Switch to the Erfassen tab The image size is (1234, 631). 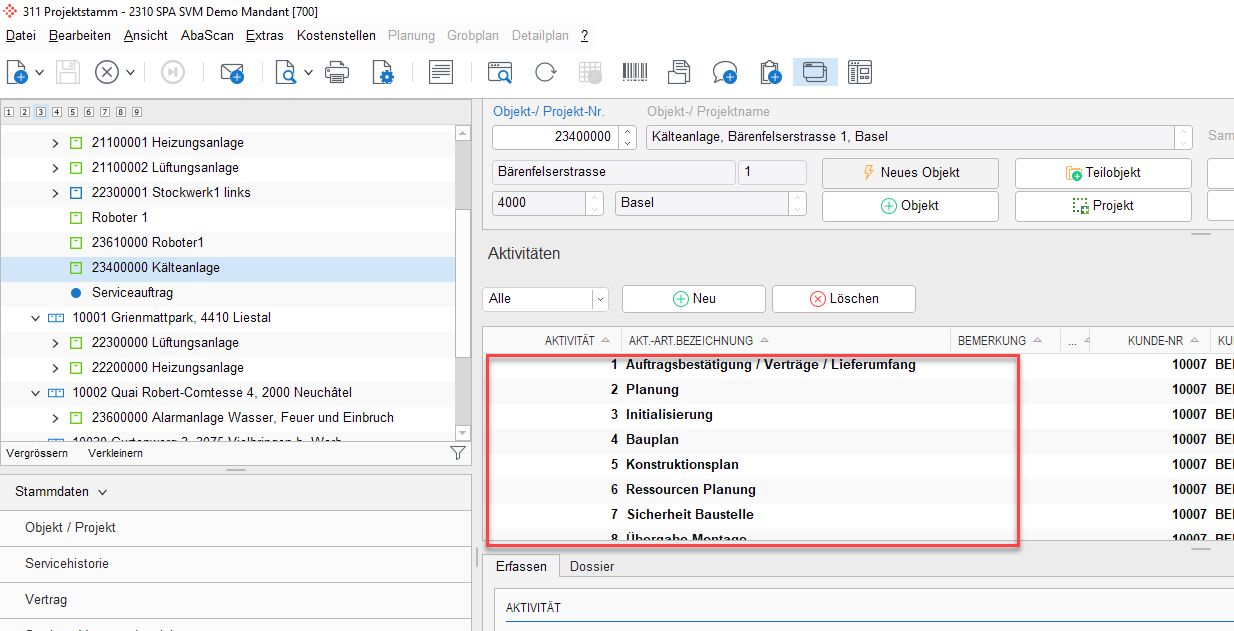[x=521, y=566]
